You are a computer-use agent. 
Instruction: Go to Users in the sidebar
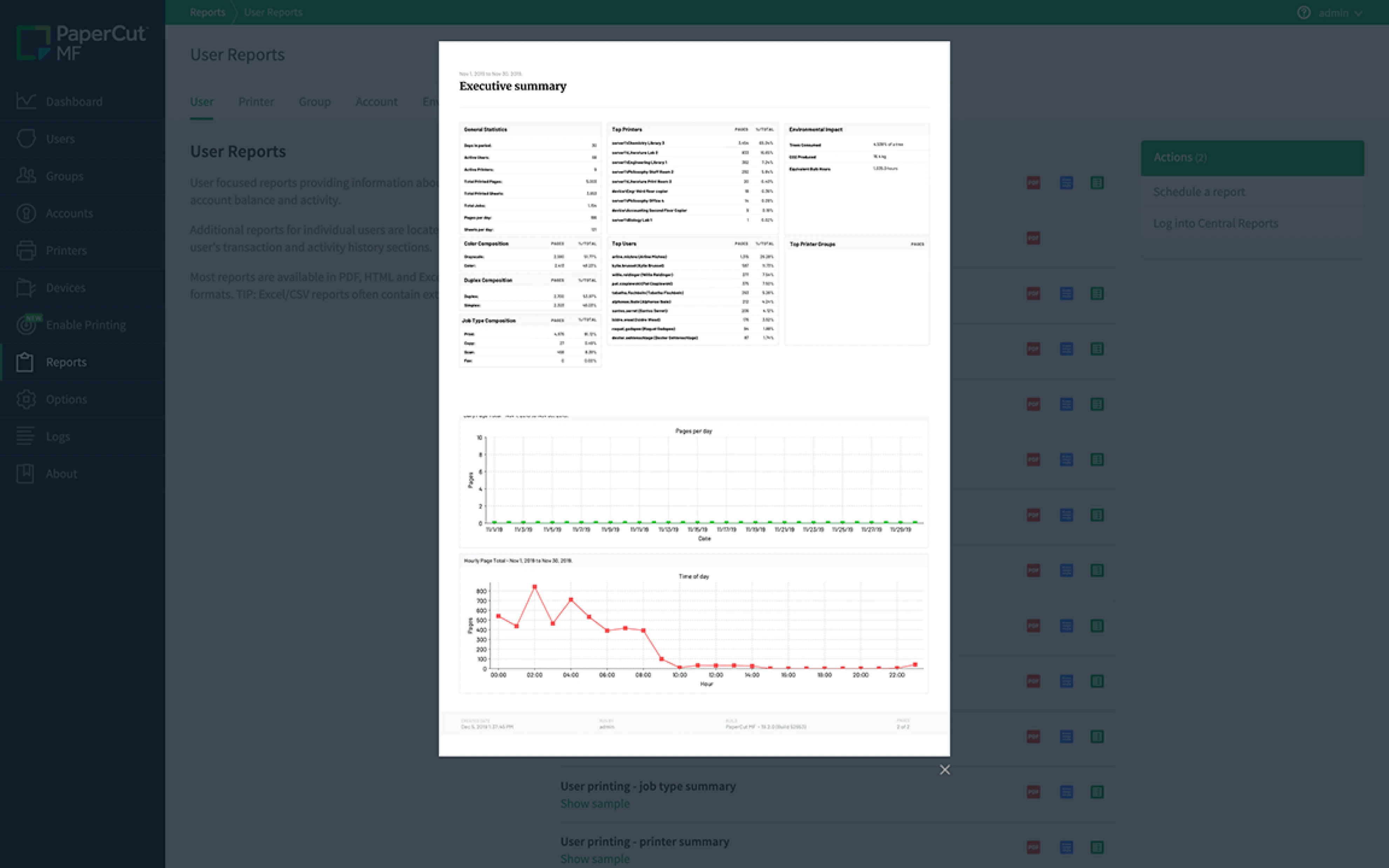pyautogui.click(x=60, y=139)
